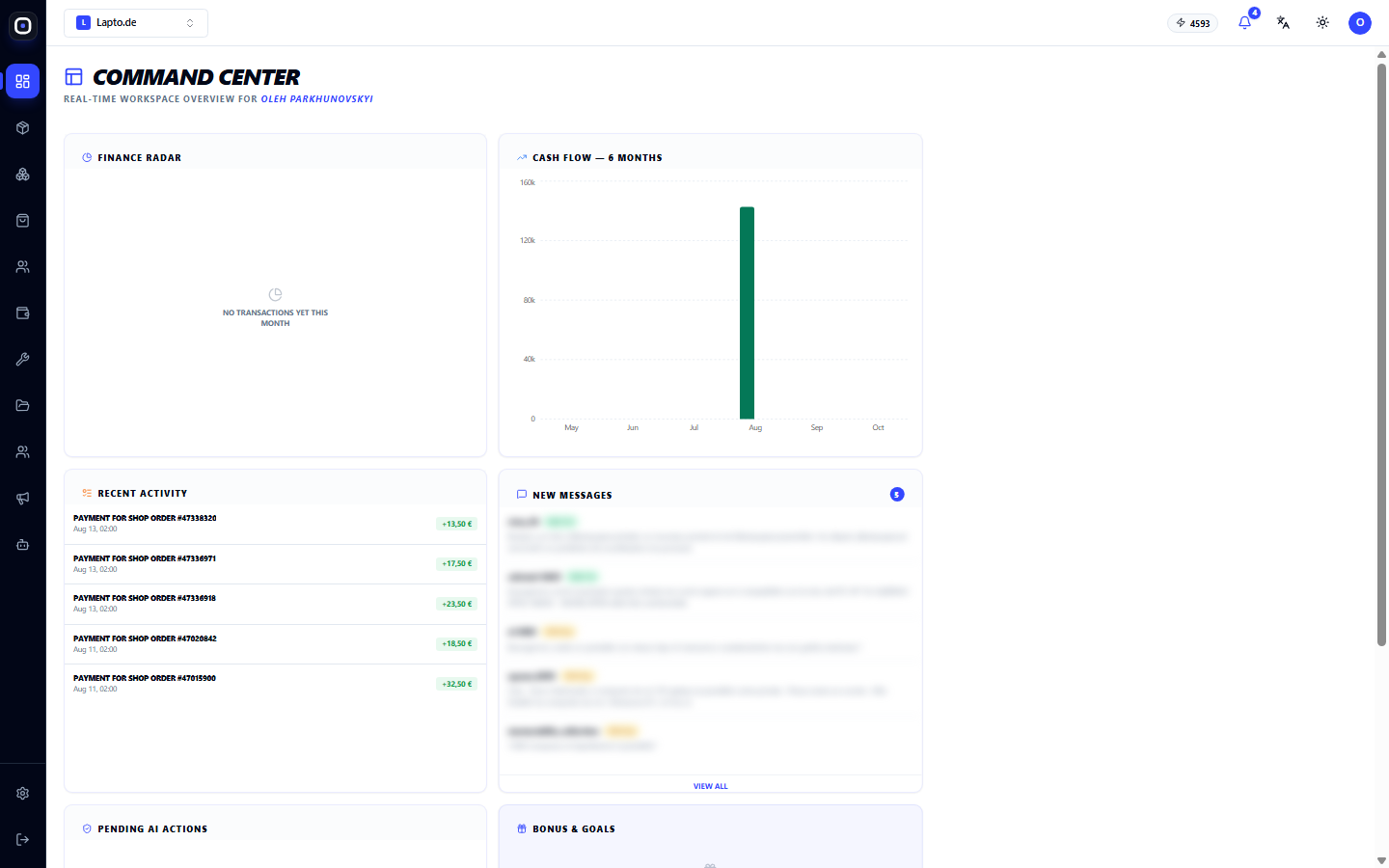Click the app logo at top left

click(x=23, y=26)
